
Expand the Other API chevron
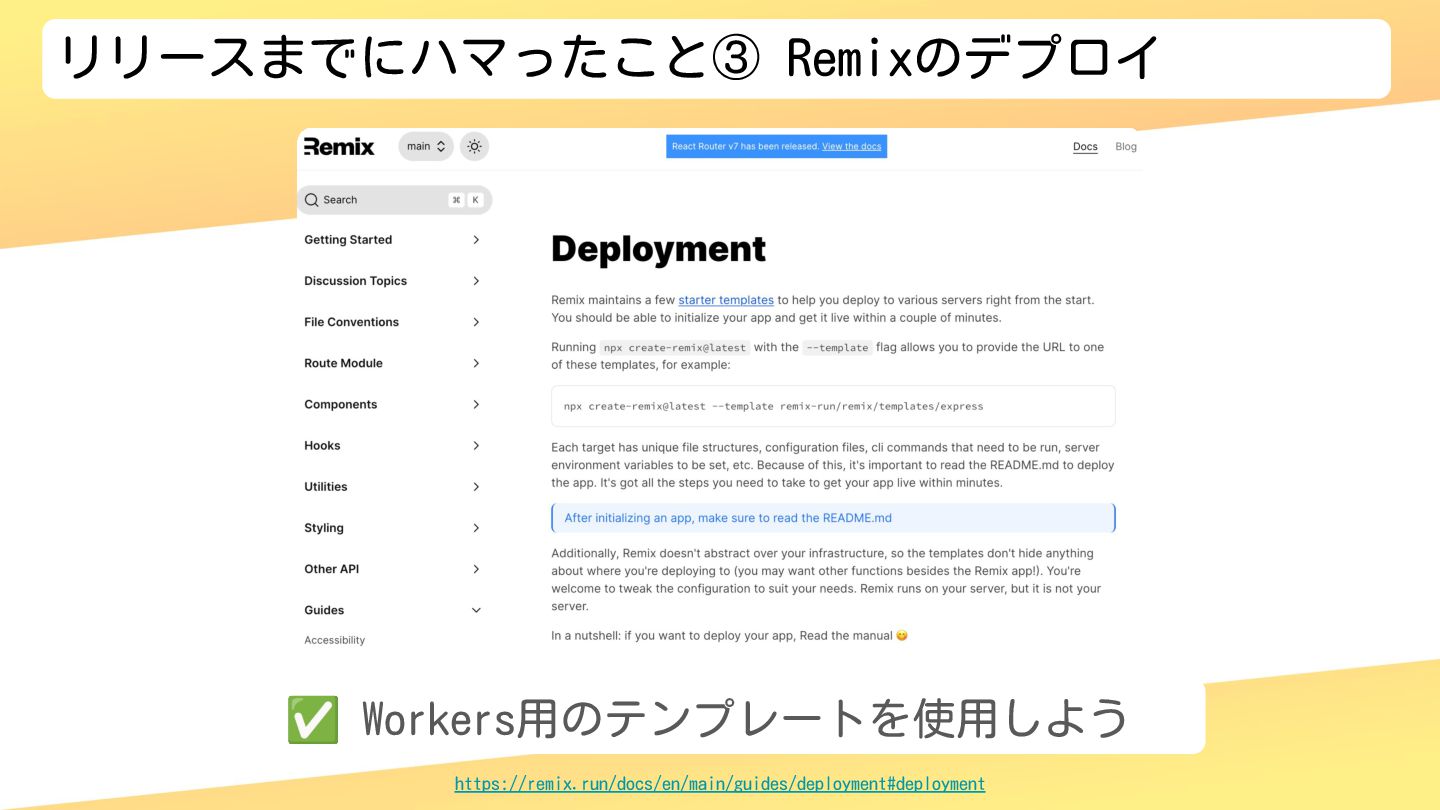(476, 569)
